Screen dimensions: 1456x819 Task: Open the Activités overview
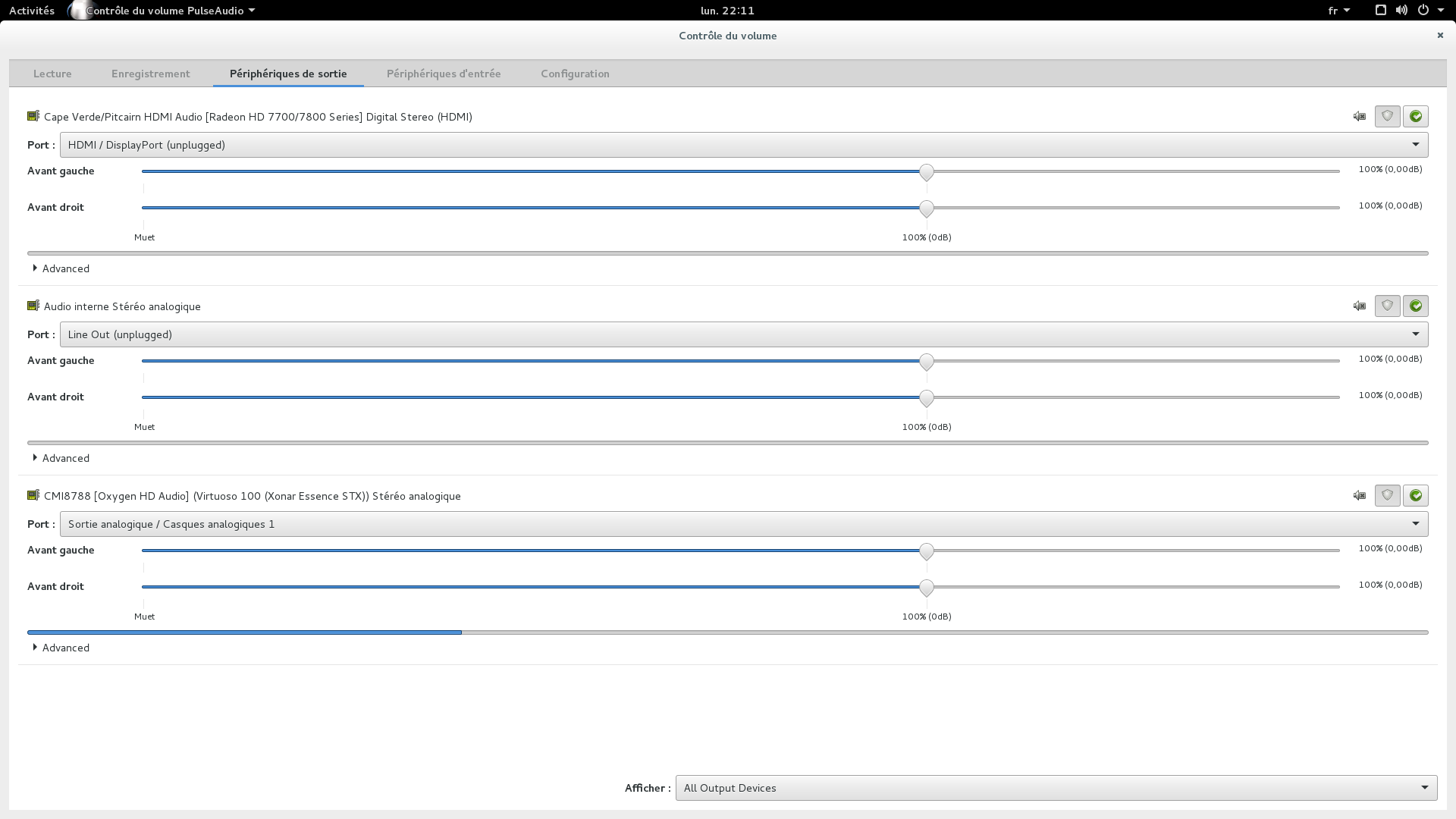(x=32, y=11)
